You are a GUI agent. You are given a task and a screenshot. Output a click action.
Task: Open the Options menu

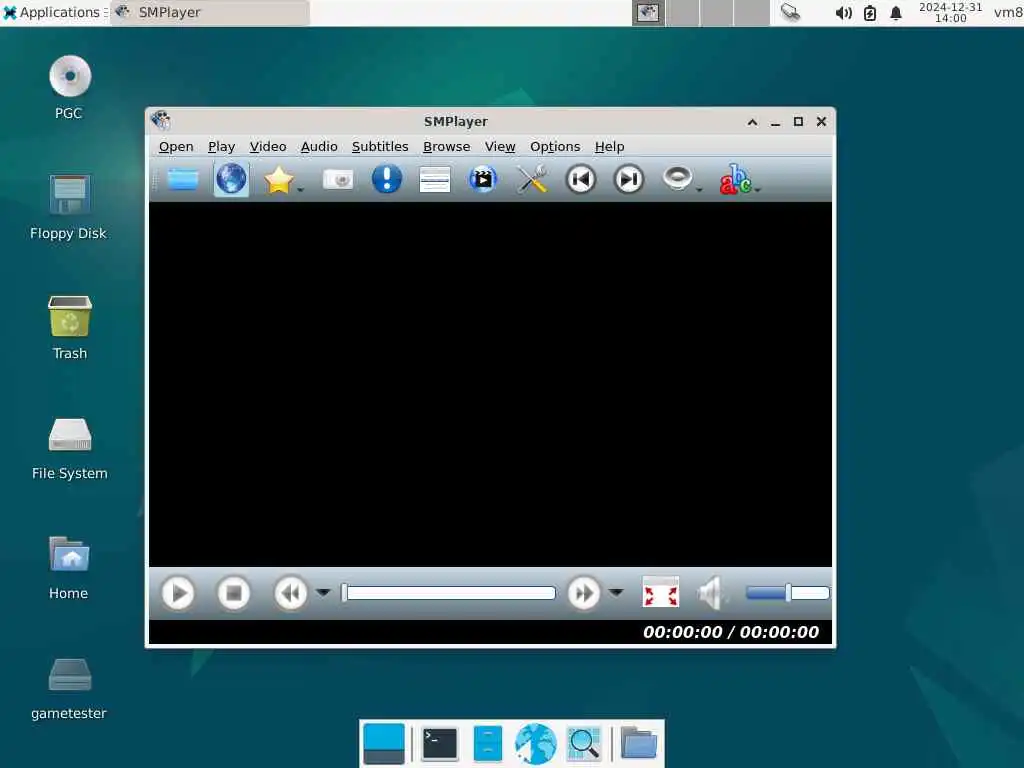coord(555,147)
